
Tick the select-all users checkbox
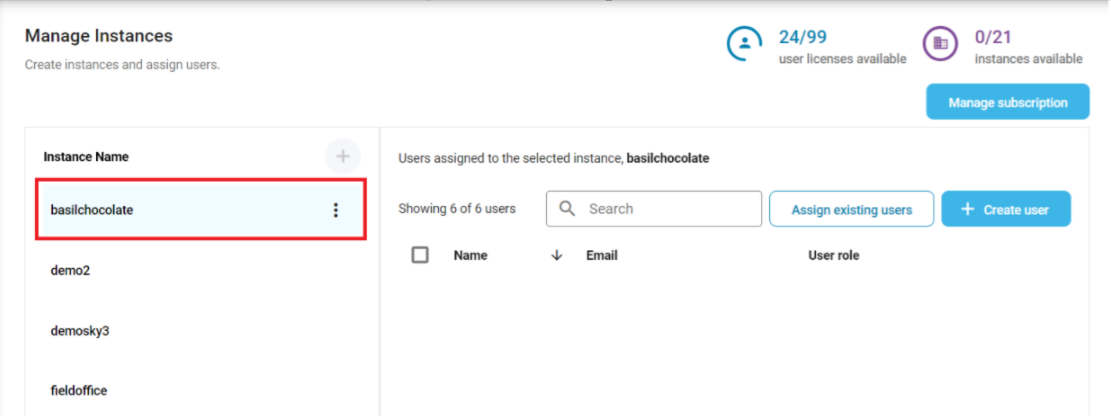(420, 255)
